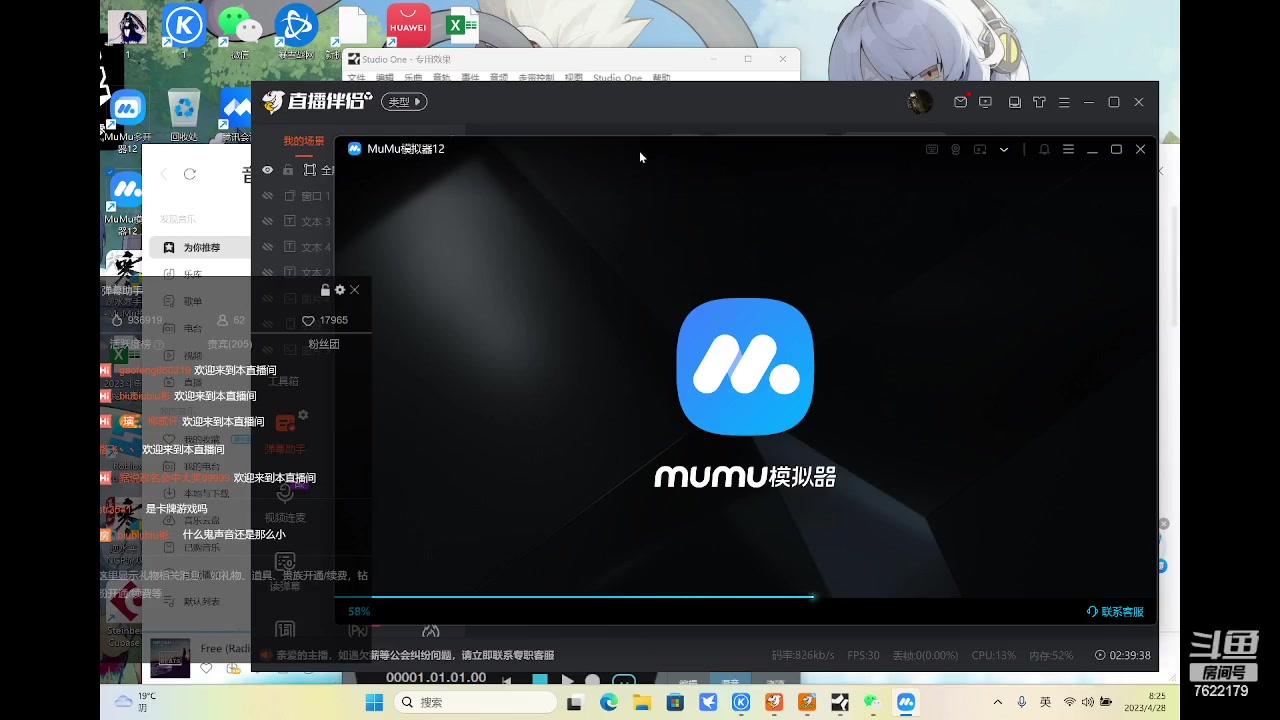Toggle visibility of the 窗口 1 source
The height and width of the screenshot is (720, 1280).
268,195
